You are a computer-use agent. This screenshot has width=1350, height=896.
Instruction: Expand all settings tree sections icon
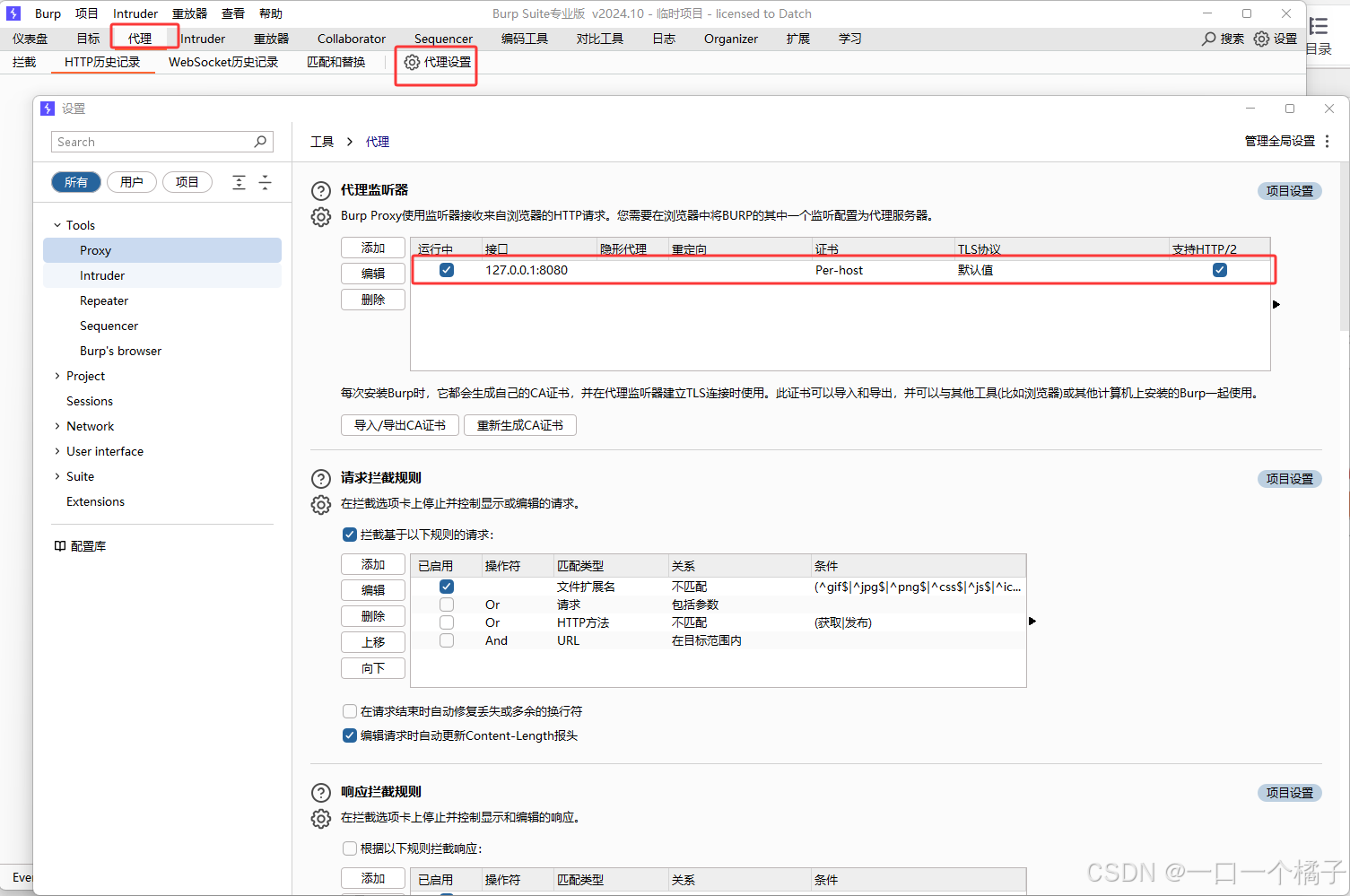pos(239,182)
